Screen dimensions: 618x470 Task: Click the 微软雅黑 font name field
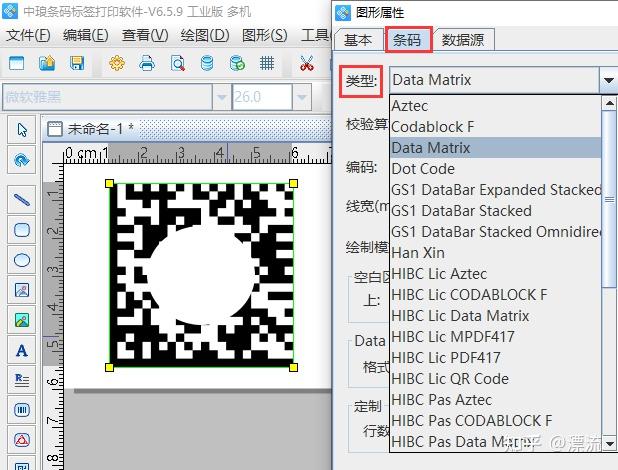coord(107,97)
